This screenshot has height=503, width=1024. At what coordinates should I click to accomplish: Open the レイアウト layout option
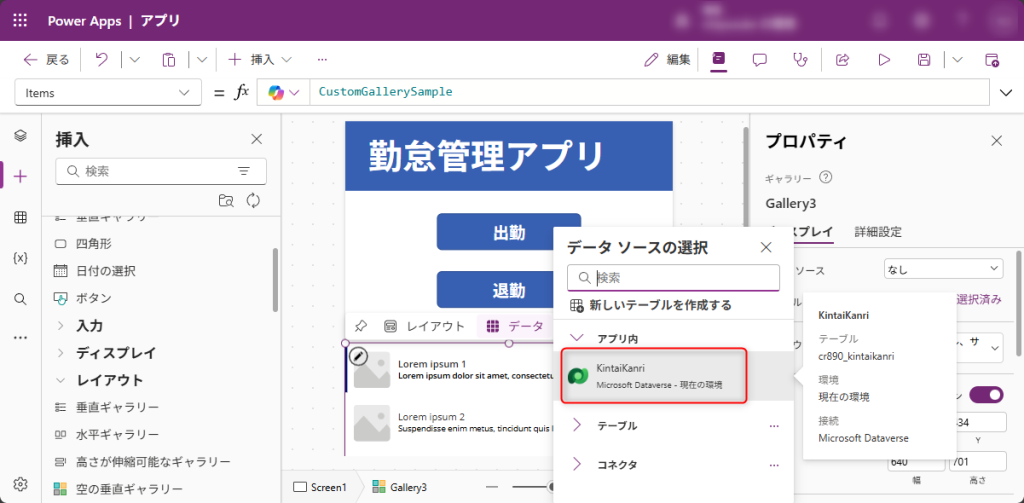pos(424,326)
